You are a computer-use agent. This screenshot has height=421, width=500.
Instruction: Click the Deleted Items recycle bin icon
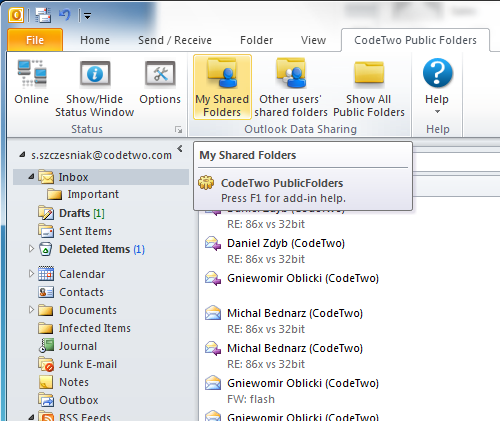46,249
